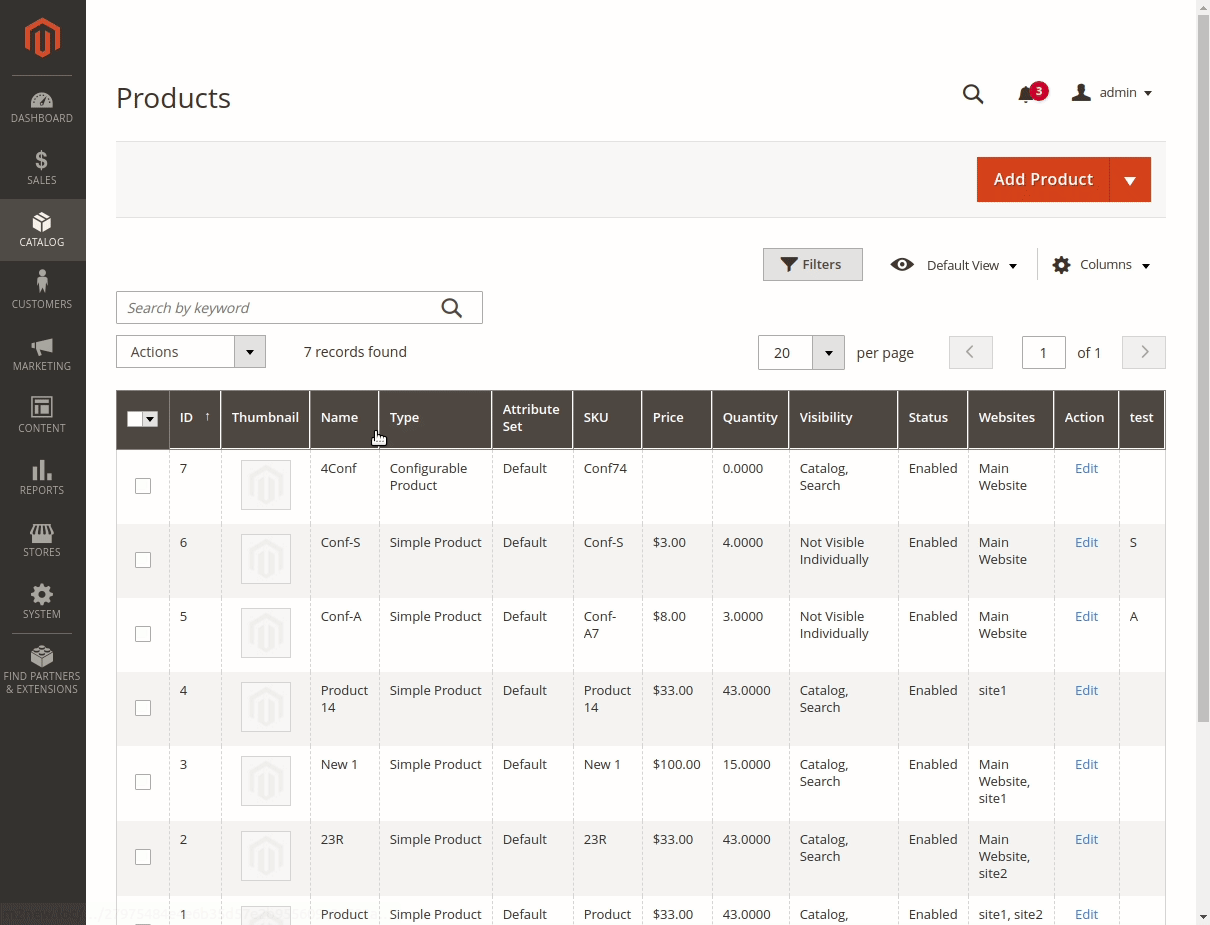Open the Content menu

[x=42, y=416]
